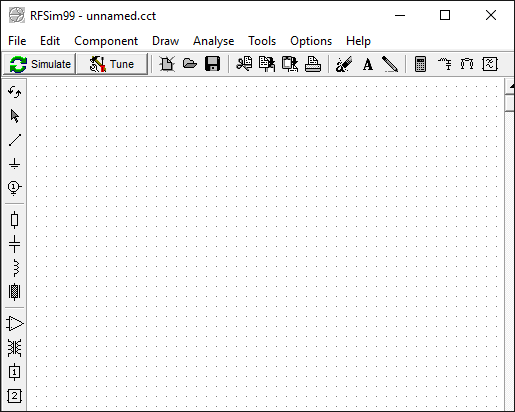Viewport: 515px width, 412px height.
Task: Open the Analyse menu
Action: pos(214,41)
